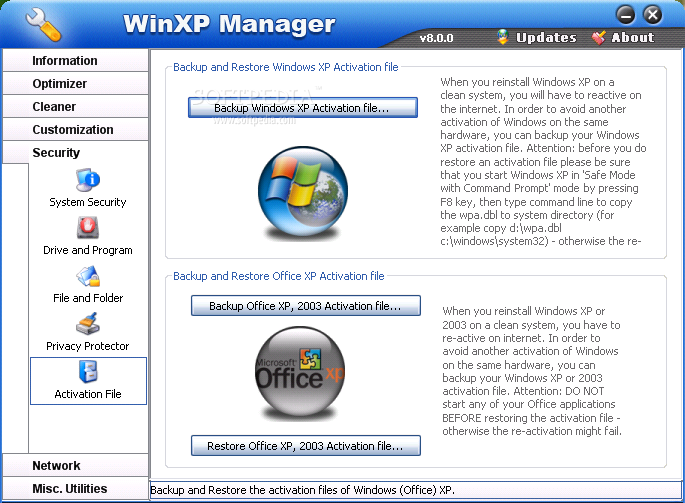Image resolution: width=685 pixels, height=503 pixels.
Task: Click the Updates globe icon
Action: (x=503, y=37)
